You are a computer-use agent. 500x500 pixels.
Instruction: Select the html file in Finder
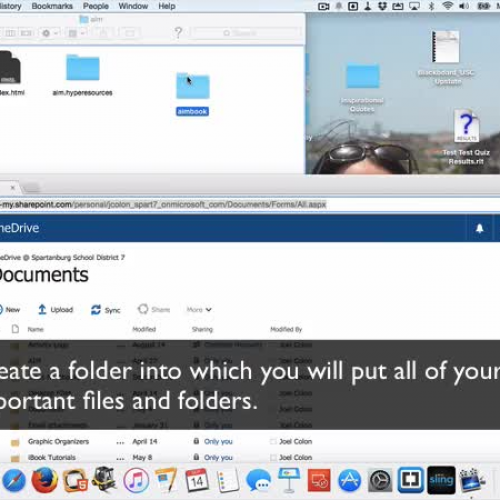pos(11,73)
